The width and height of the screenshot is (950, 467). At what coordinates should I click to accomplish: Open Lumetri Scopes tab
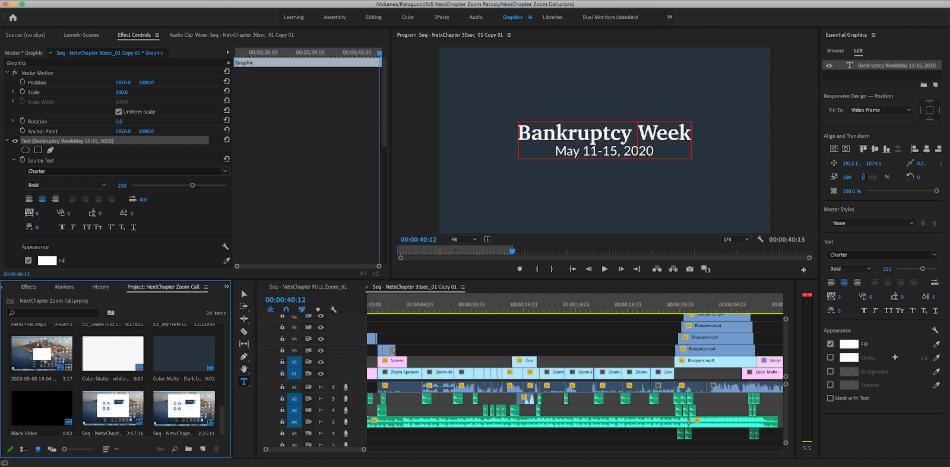pyautogui.click(x=82, y=35)
